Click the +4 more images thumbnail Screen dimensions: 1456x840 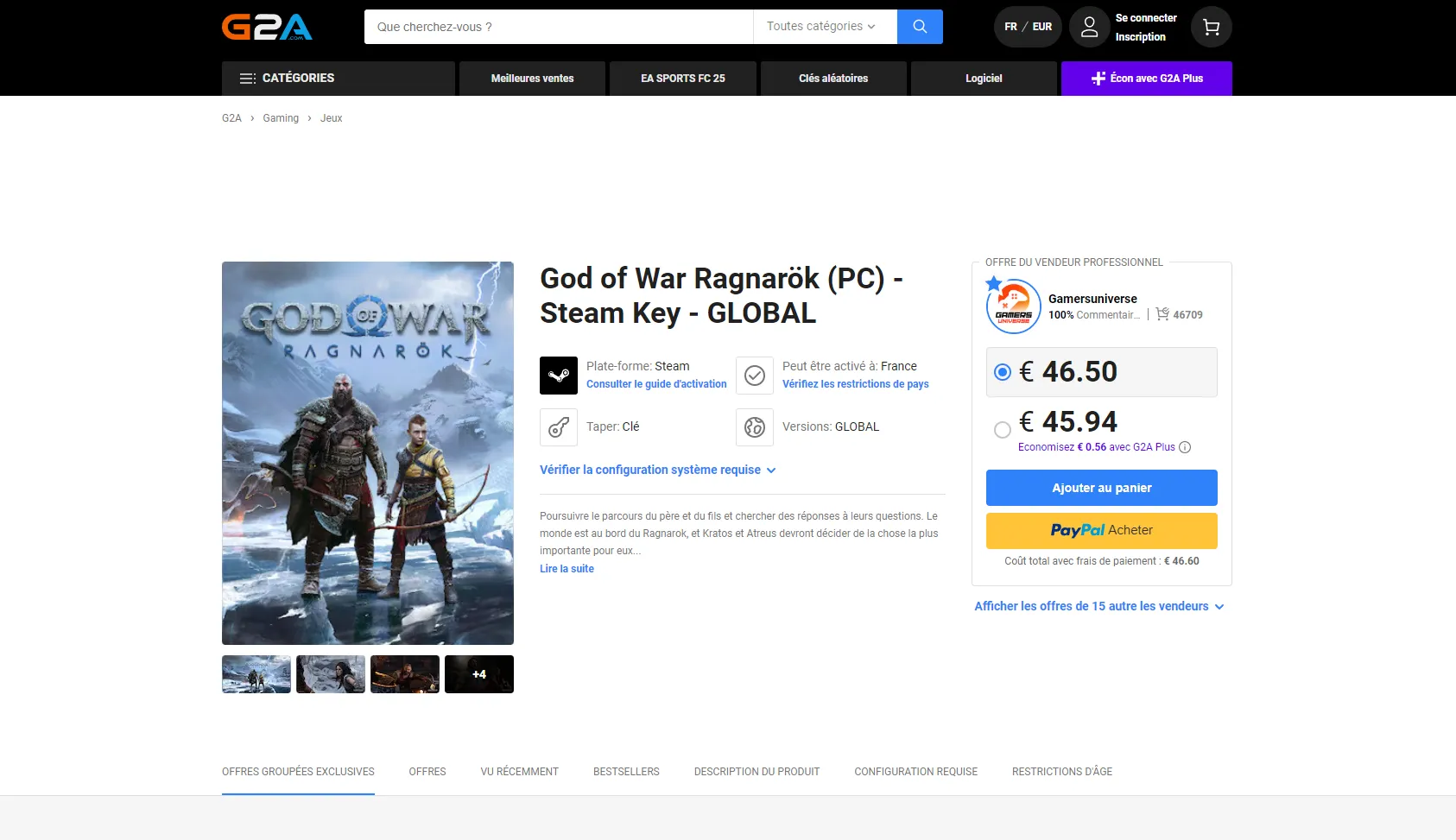click(479, 674)
